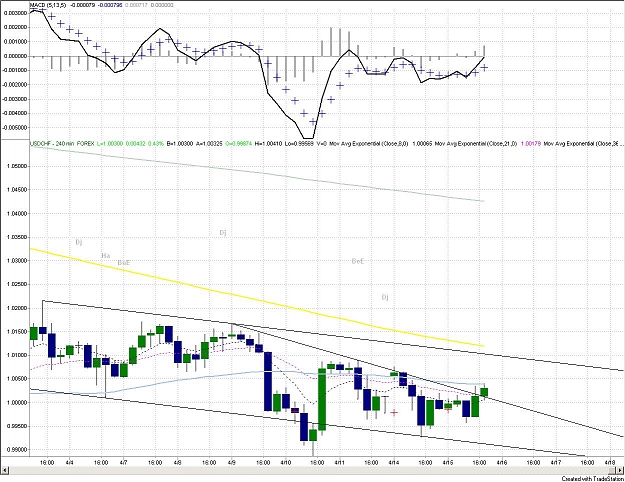Click the -0.002000 MACD axis label
625x482 pixels.
(x=15, y=85)
